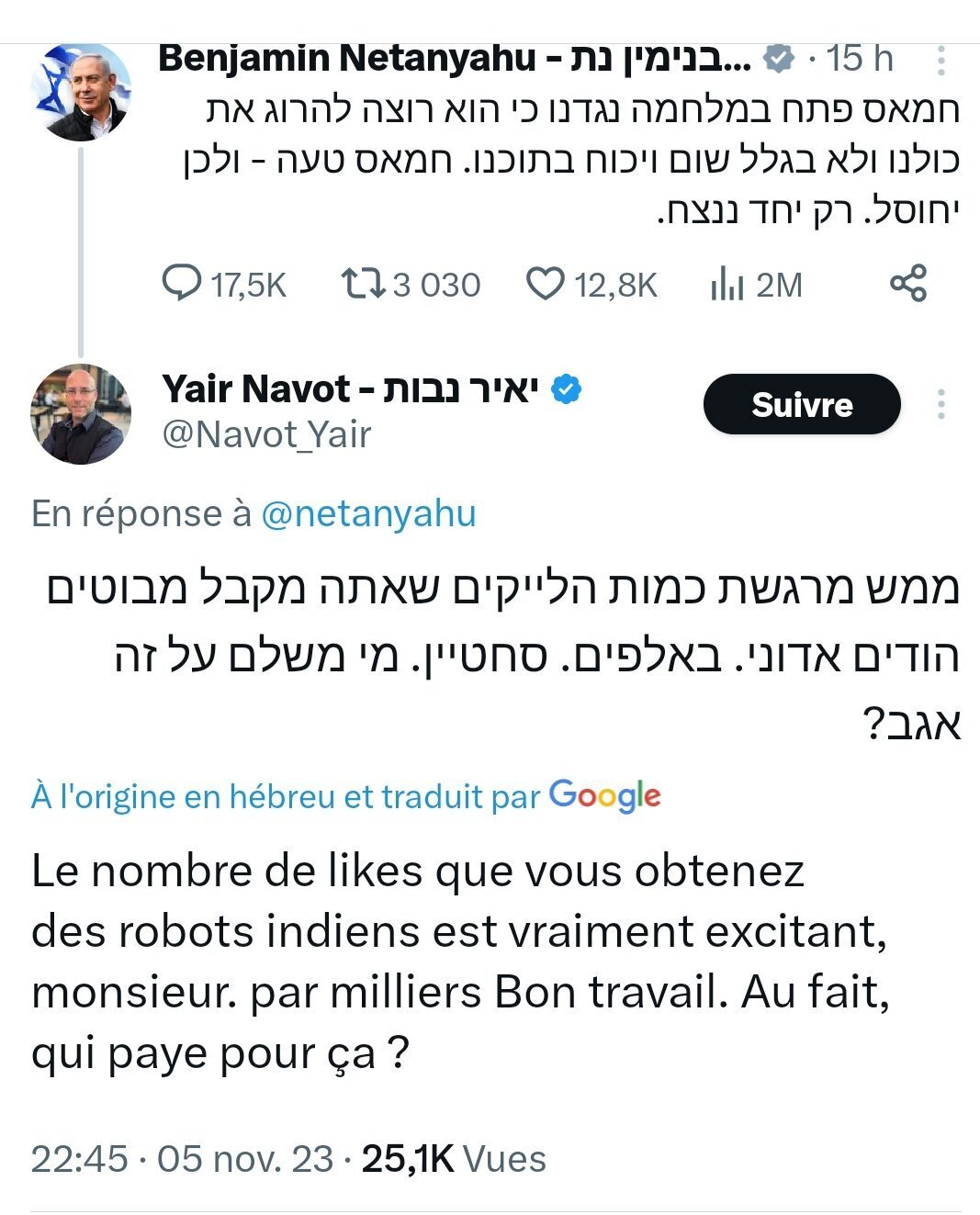Open the @Navot_Yair handle
The height and width of the screenshot is (1215, 980).
click(266, 433)
